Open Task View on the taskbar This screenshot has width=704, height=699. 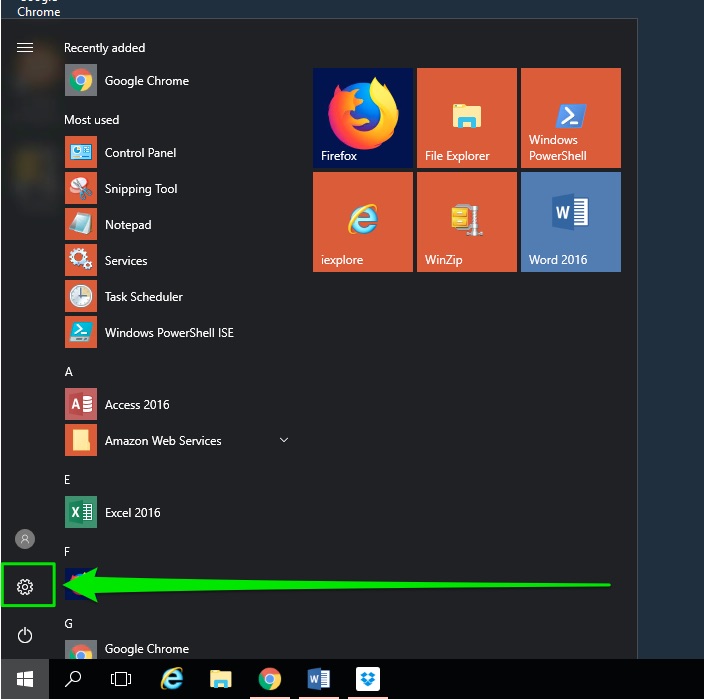coord(121,679)
